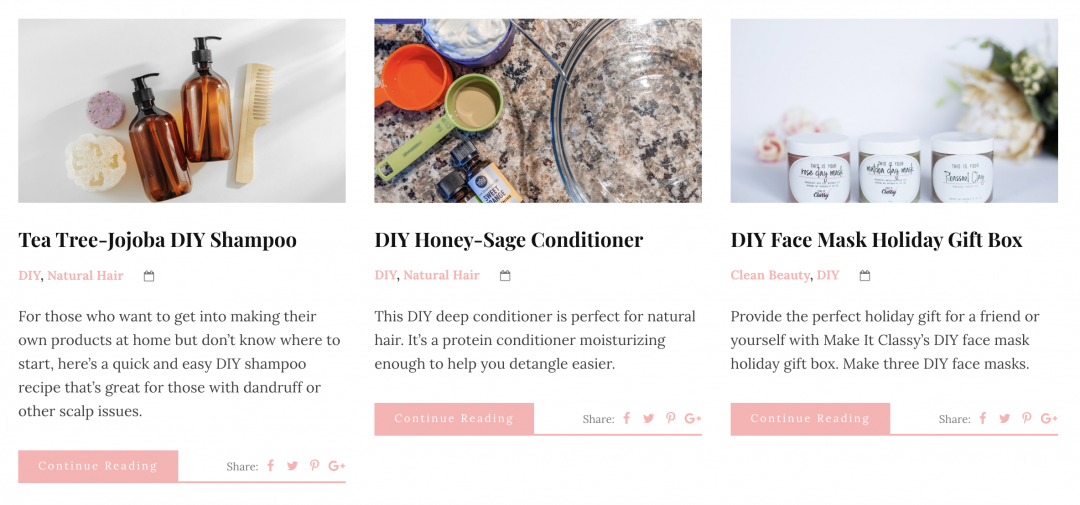Continue Reading the Tea Tree-Jojoba Shampoo post

coord(98,466)
